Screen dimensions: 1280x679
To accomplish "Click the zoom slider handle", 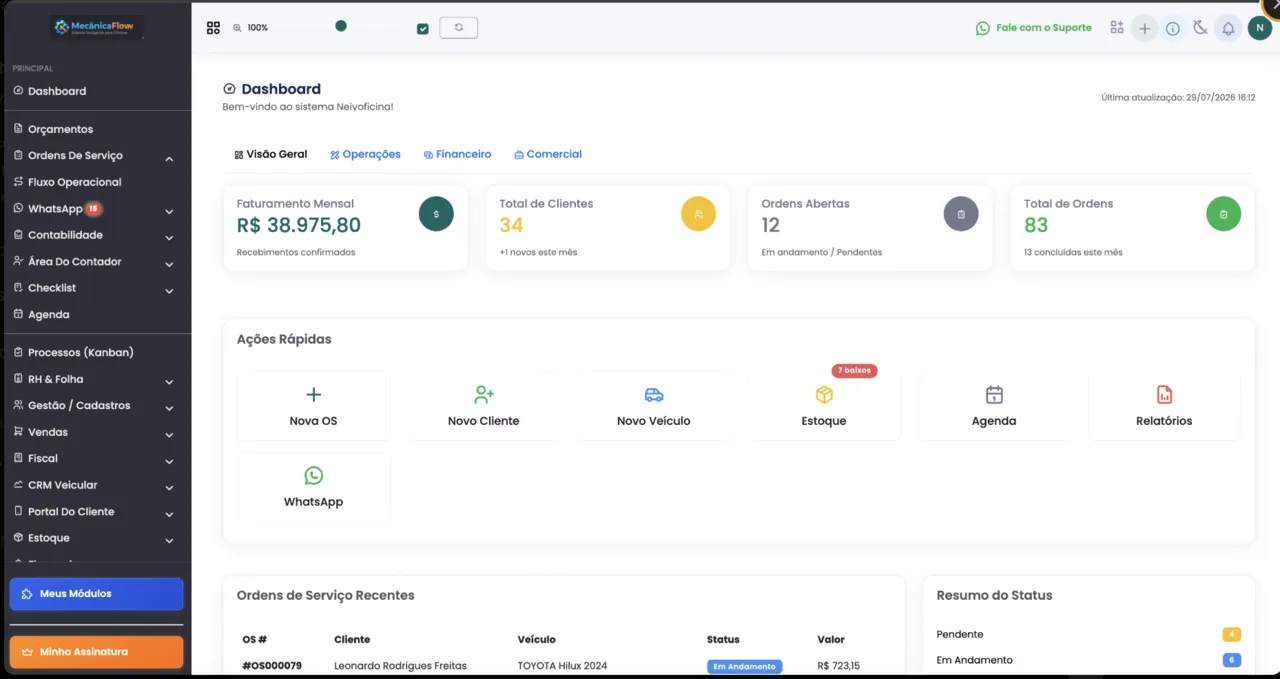I will (x=341, y=26).
